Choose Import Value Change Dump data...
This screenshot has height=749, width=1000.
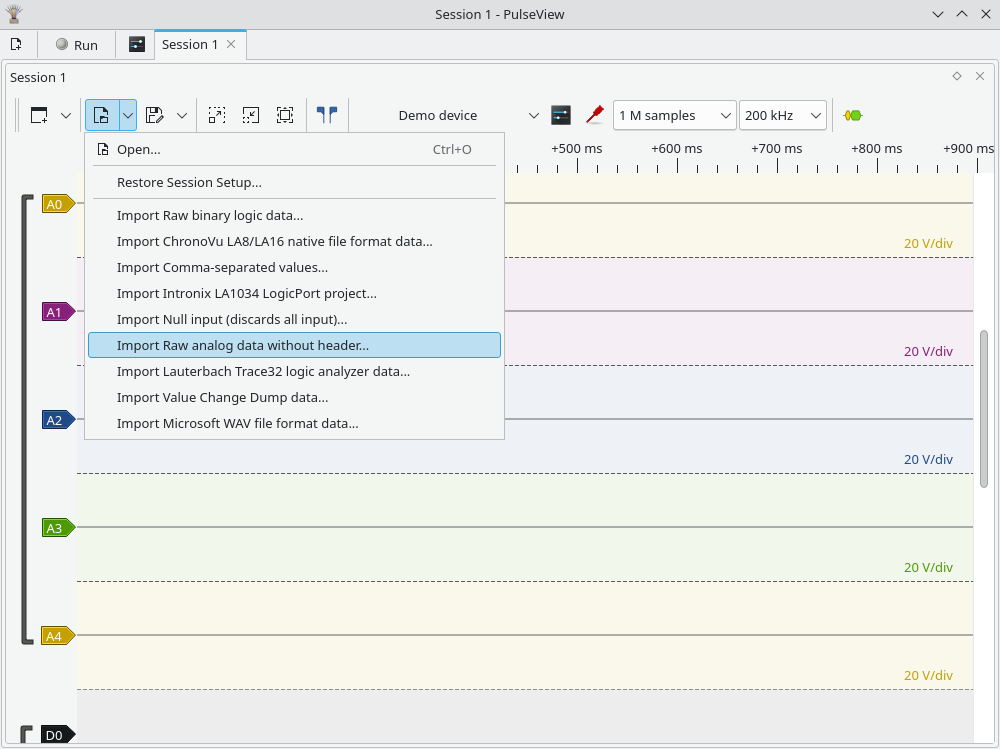pyautogui.click(x=294, y=397)
